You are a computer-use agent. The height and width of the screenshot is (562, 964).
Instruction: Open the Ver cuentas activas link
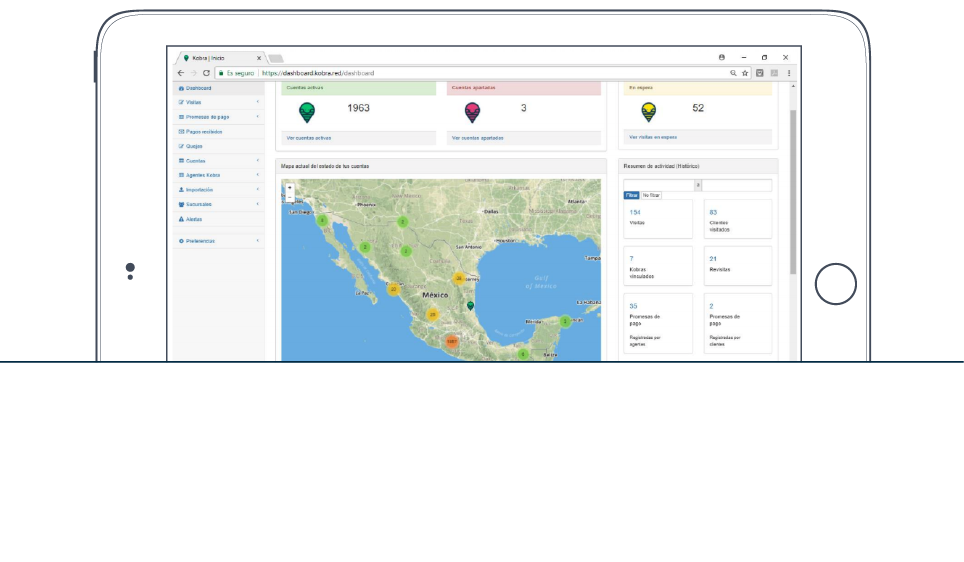(x=308, y=138)
